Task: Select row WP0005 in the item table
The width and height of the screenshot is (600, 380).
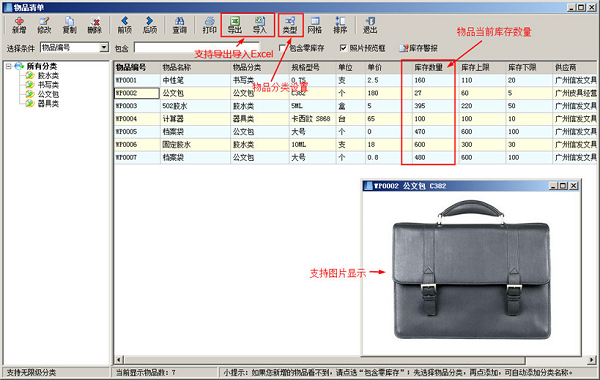Action: [x=355, y=132]
